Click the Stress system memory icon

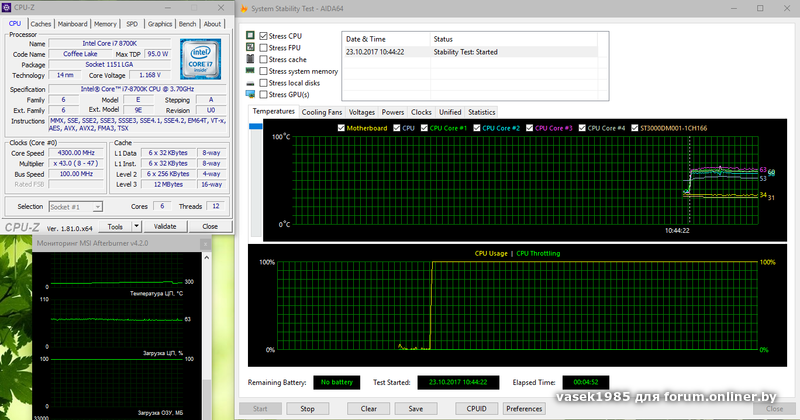point(250,72)
